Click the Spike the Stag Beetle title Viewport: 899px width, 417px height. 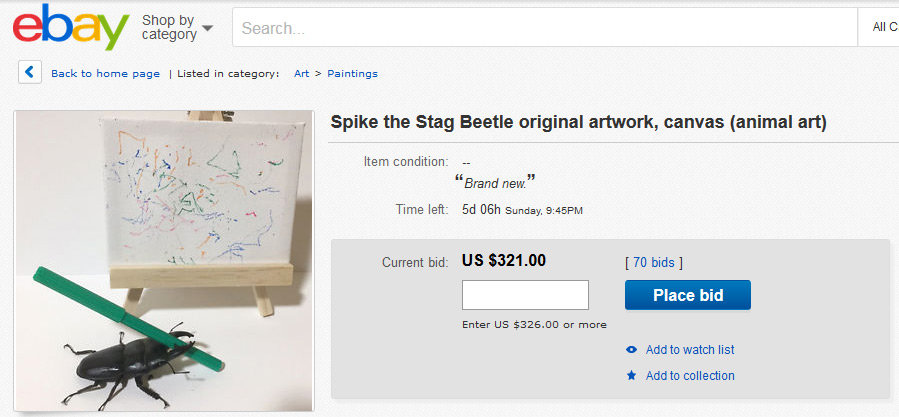578,123
